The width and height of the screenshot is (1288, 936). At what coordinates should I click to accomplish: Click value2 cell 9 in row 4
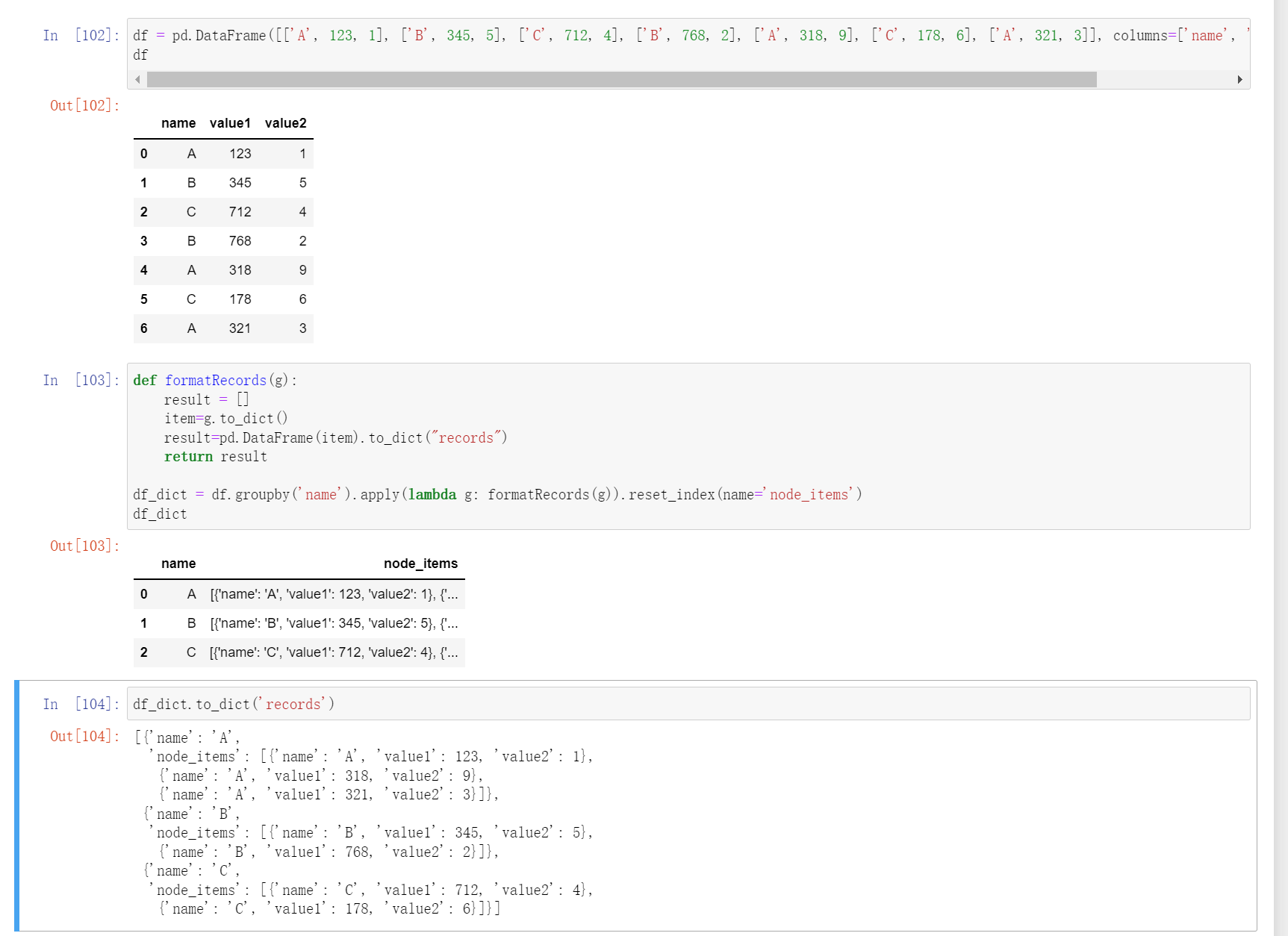pos(302,270)
